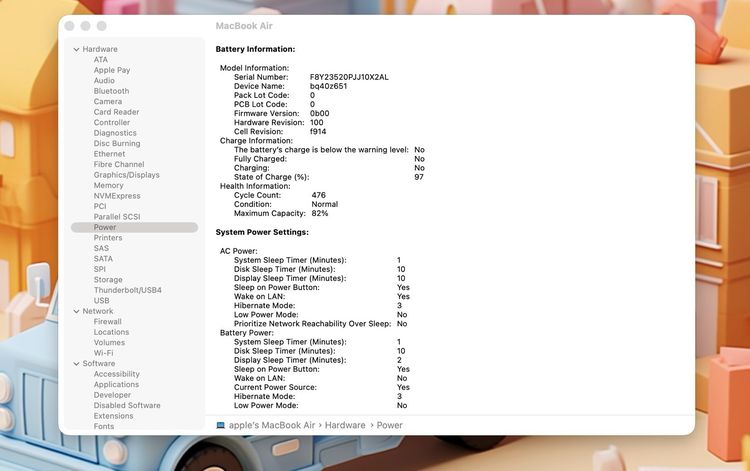Screen dimensions: 750x471
Task: Open Storage in the sidebar
Action: [x=108, y=280]
